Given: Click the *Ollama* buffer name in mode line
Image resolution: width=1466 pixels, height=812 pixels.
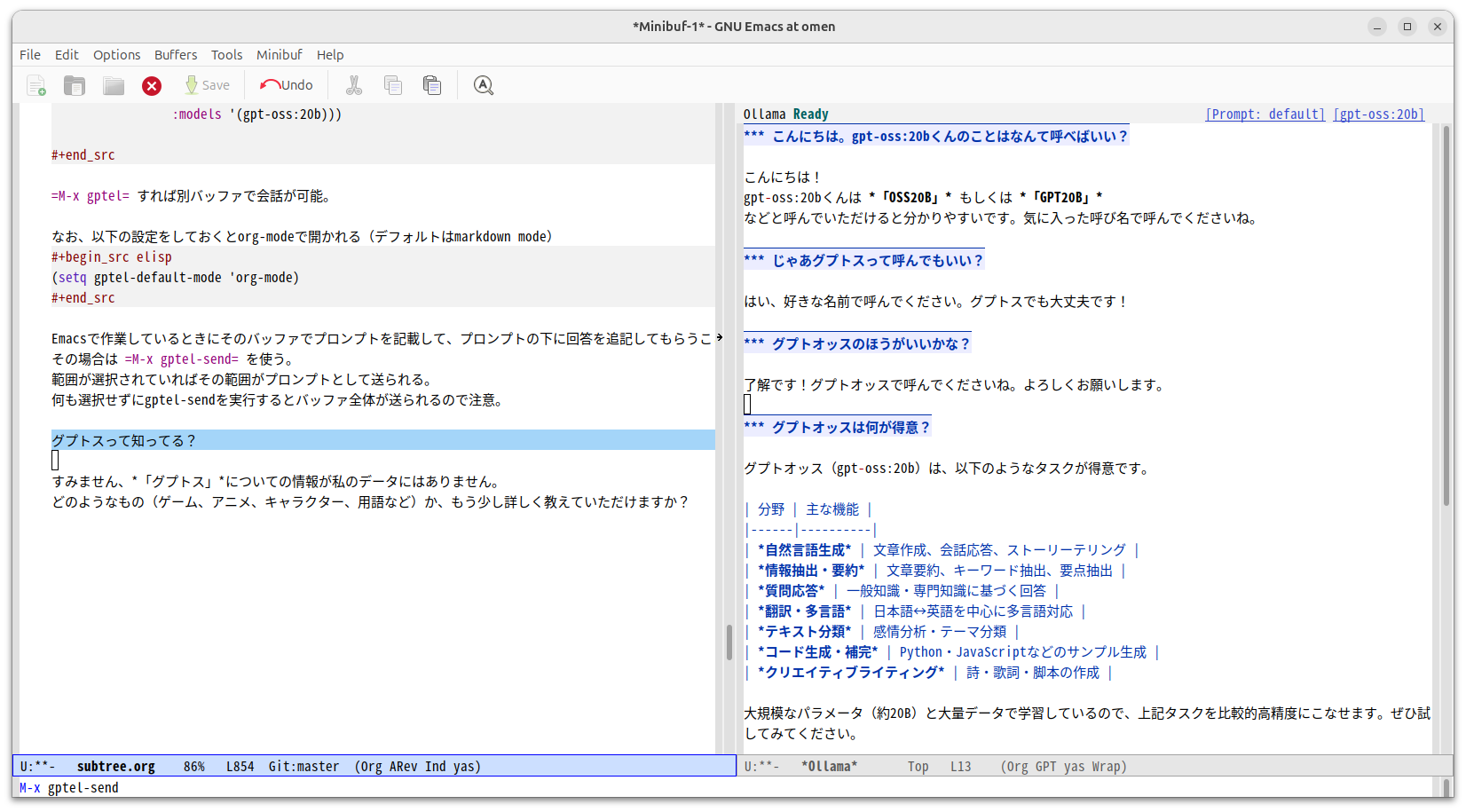Looking at the screenshot, I should (830, 767).
